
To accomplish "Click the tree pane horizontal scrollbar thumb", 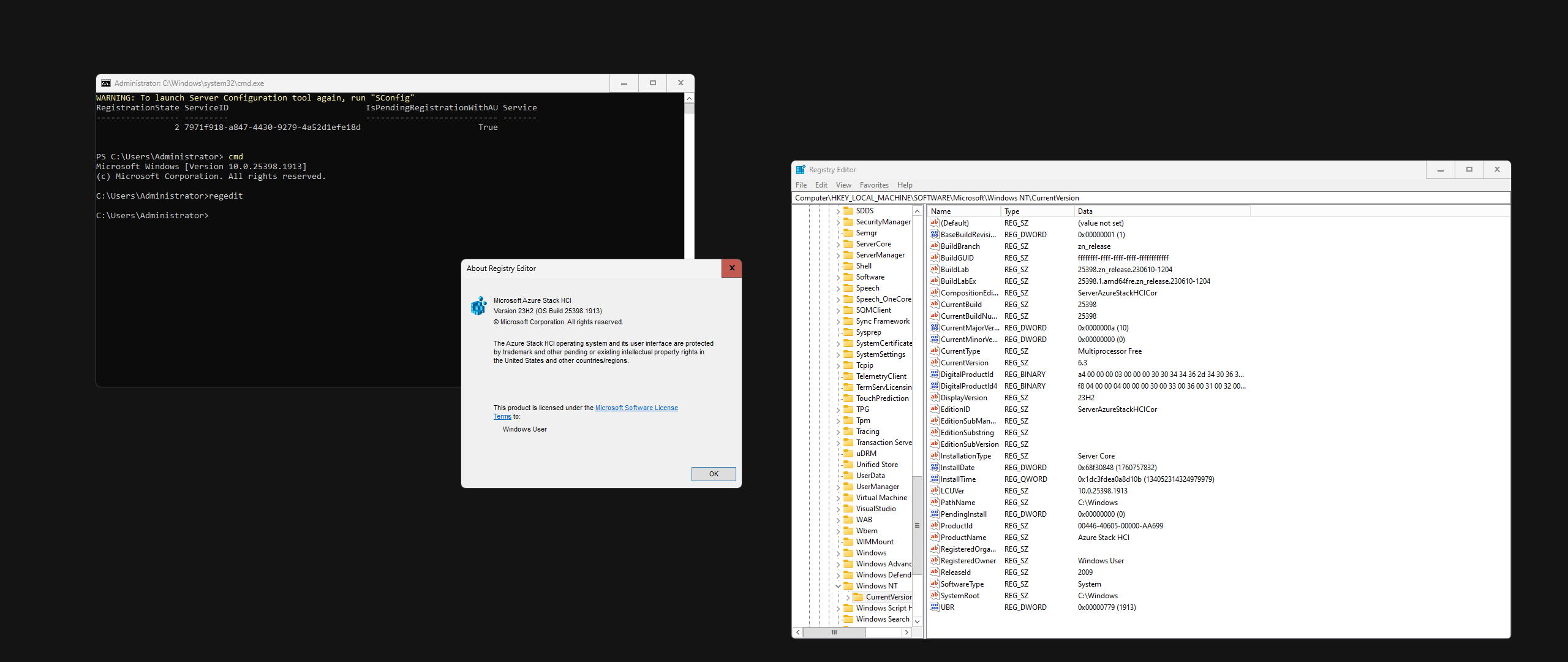I will [833, 632].
